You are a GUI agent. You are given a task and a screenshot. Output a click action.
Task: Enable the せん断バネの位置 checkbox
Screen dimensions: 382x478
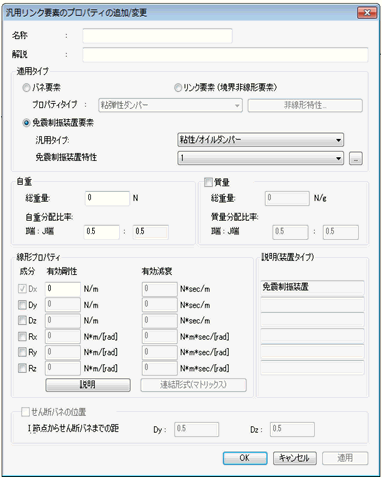[x=25, y=412]
